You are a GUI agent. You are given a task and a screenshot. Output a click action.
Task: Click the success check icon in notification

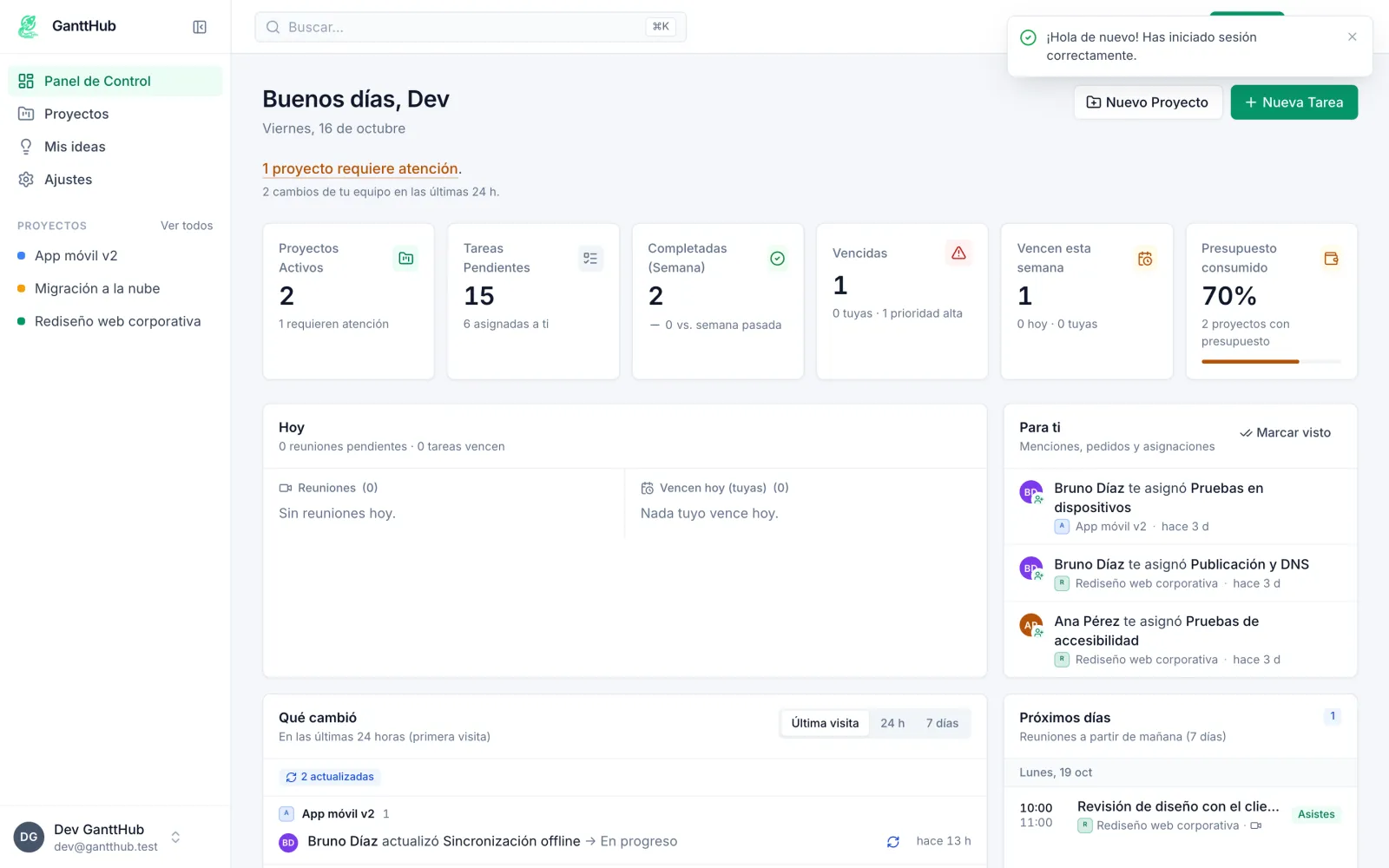click(1028, 37)
